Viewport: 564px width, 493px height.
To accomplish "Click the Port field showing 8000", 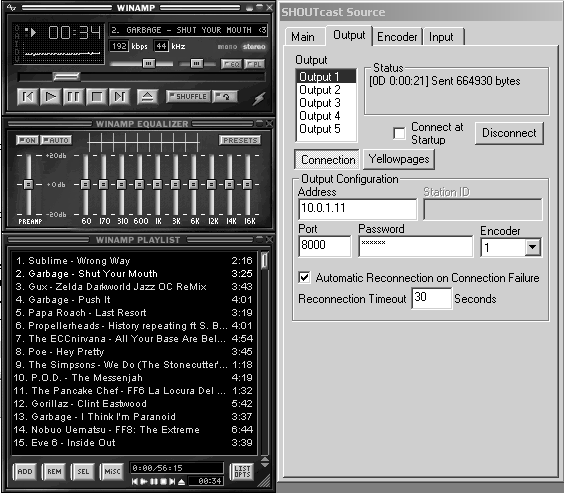I will [324, 246].
